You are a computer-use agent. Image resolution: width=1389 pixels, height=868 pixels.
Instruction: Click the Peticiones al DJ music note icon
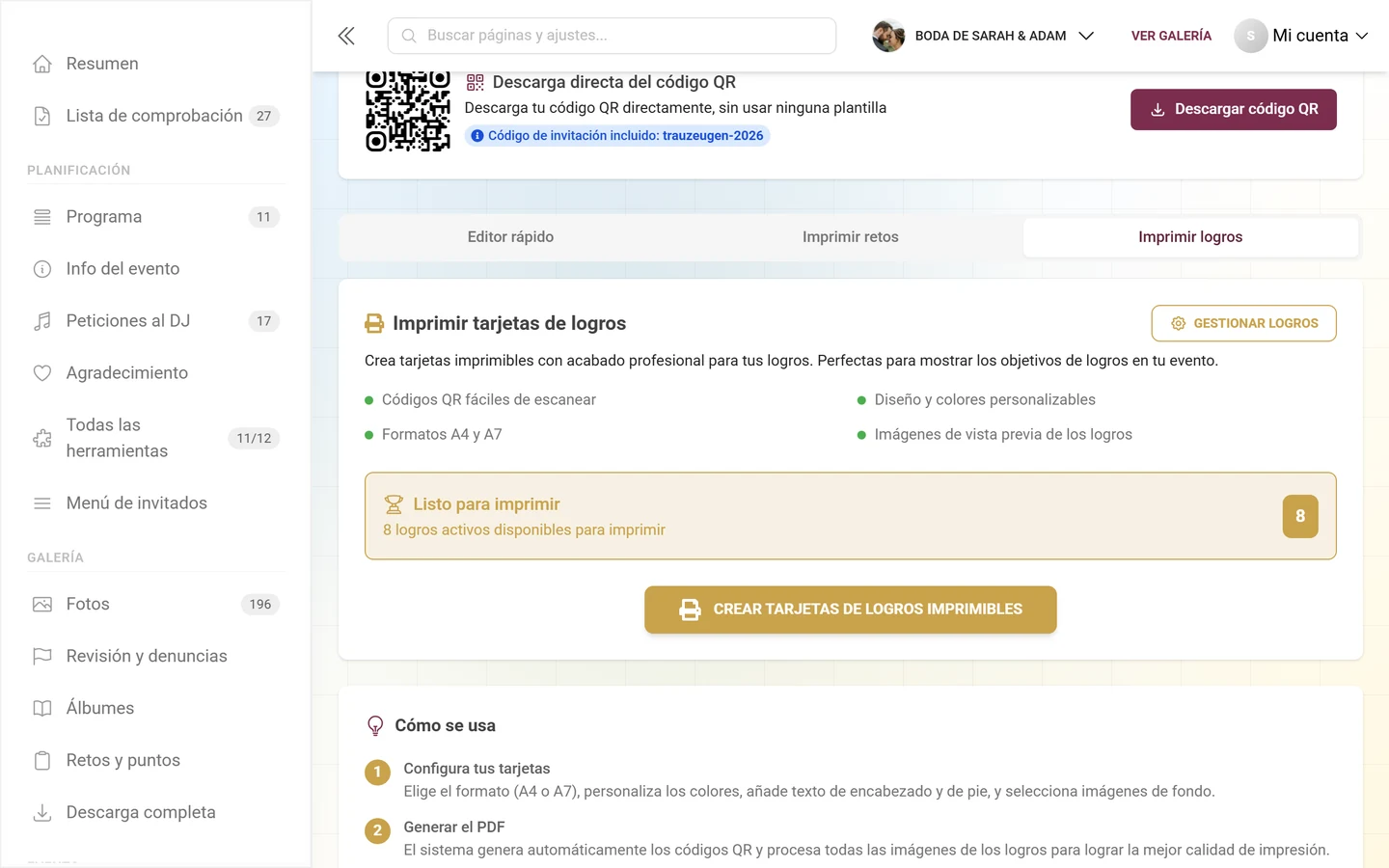click(x=42, y=321)
